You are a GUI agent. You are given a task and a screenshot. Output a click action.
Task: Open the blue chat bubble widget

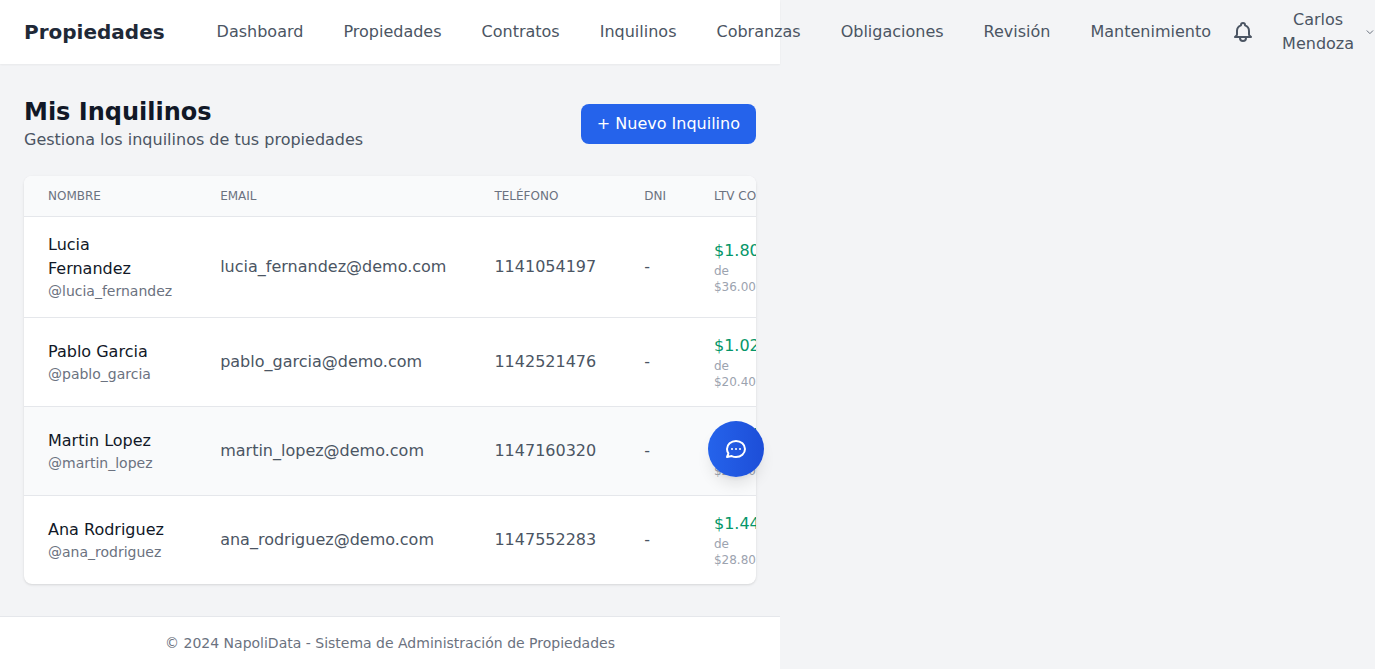[x=736, y=449]
